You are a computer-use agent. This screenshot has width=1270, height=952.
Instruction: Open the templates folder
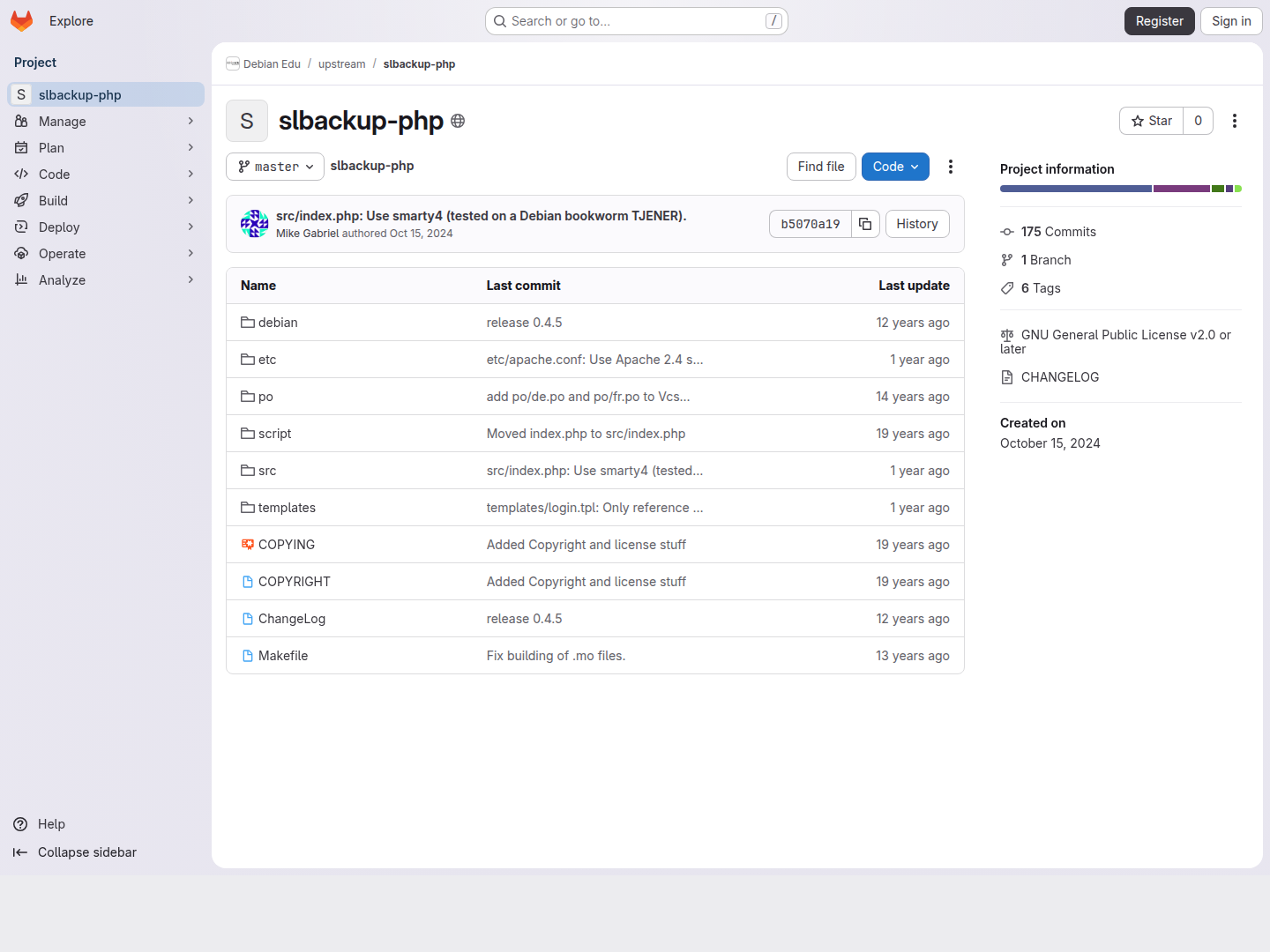287,508
